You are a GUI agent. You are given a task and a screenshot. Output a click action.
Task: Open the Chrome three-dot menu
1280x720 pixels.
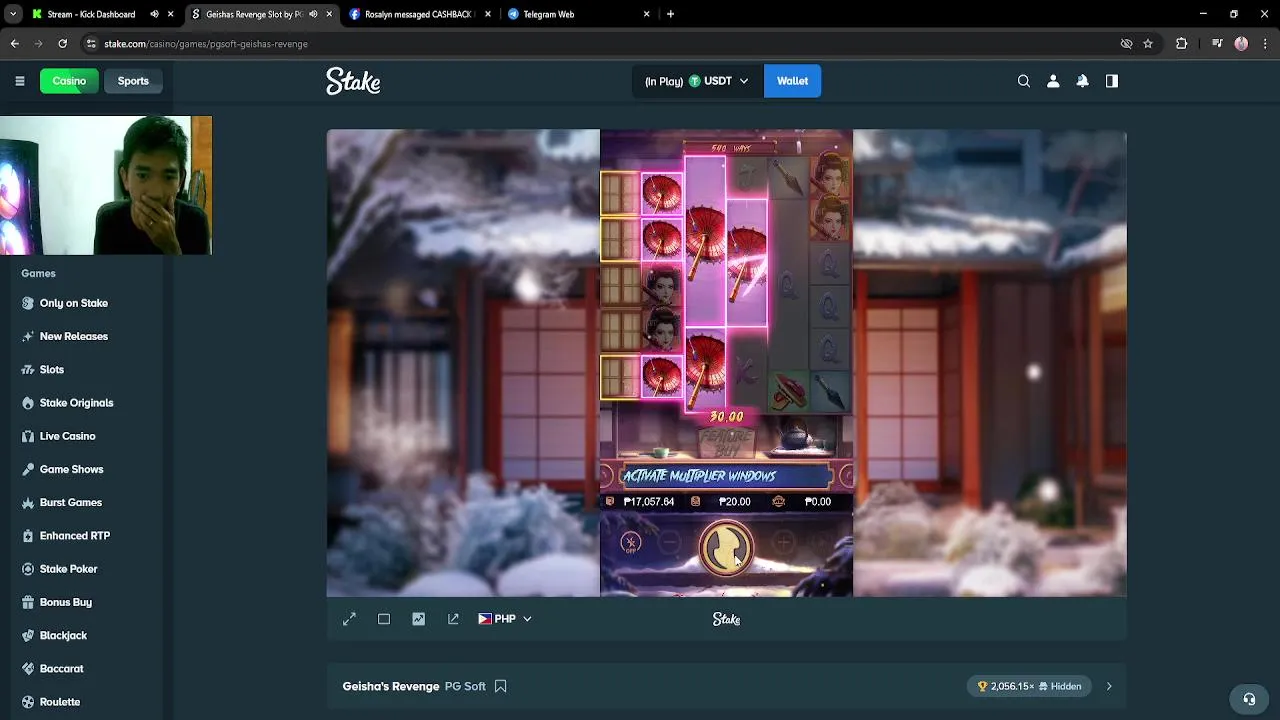pyautogui.click(x=1265, y=44)
